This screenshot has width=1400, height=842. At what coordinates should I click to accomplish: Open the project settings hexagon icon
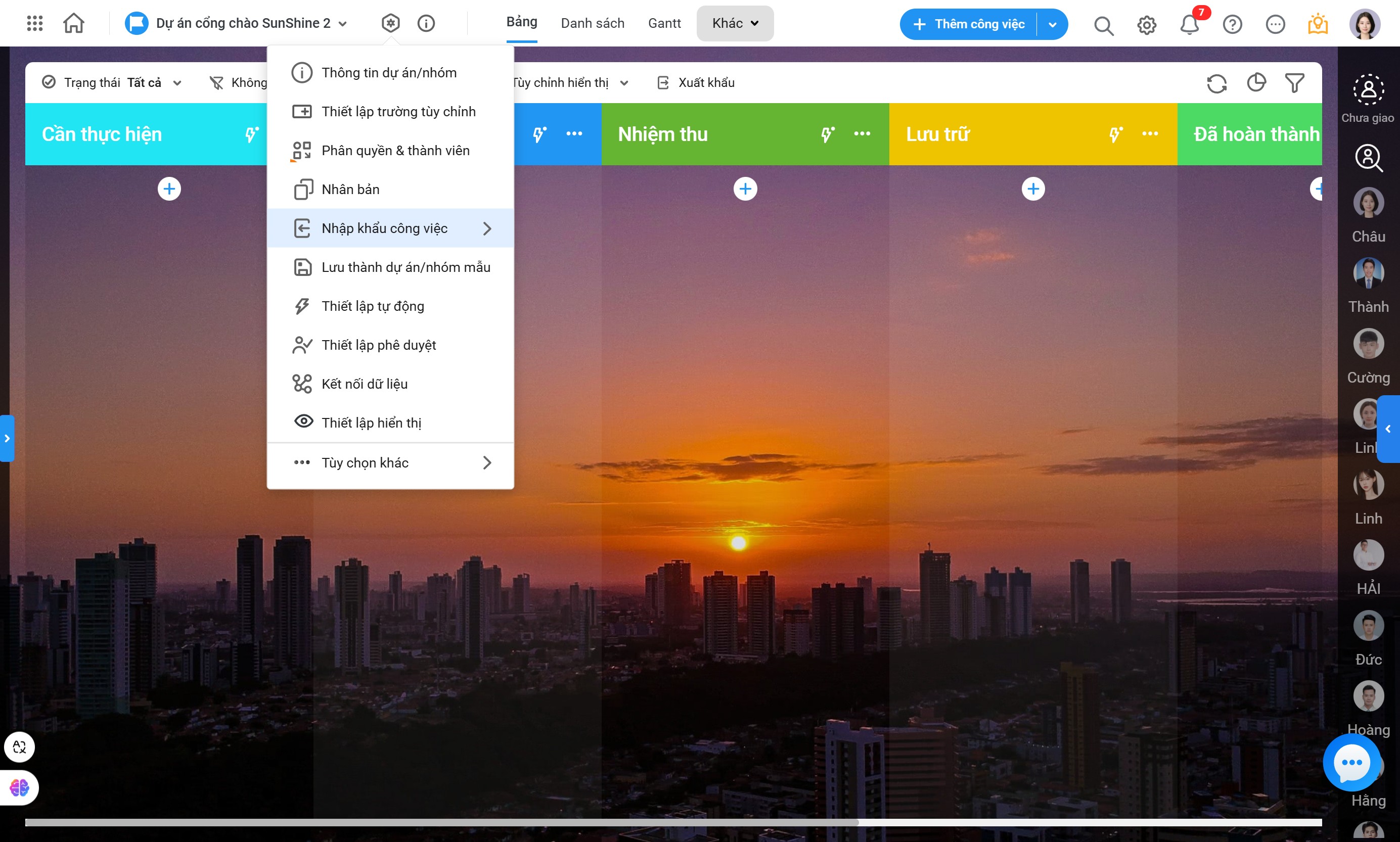(390, 23)
